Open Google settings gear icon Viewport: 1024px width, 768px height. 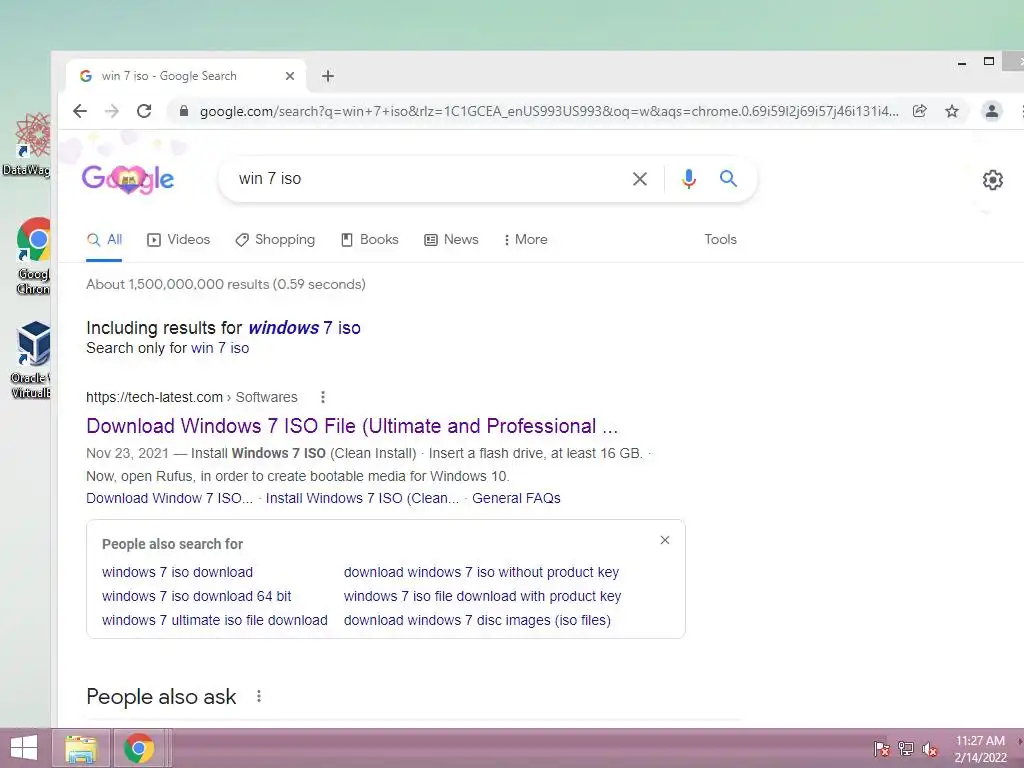tap(992, 180)
